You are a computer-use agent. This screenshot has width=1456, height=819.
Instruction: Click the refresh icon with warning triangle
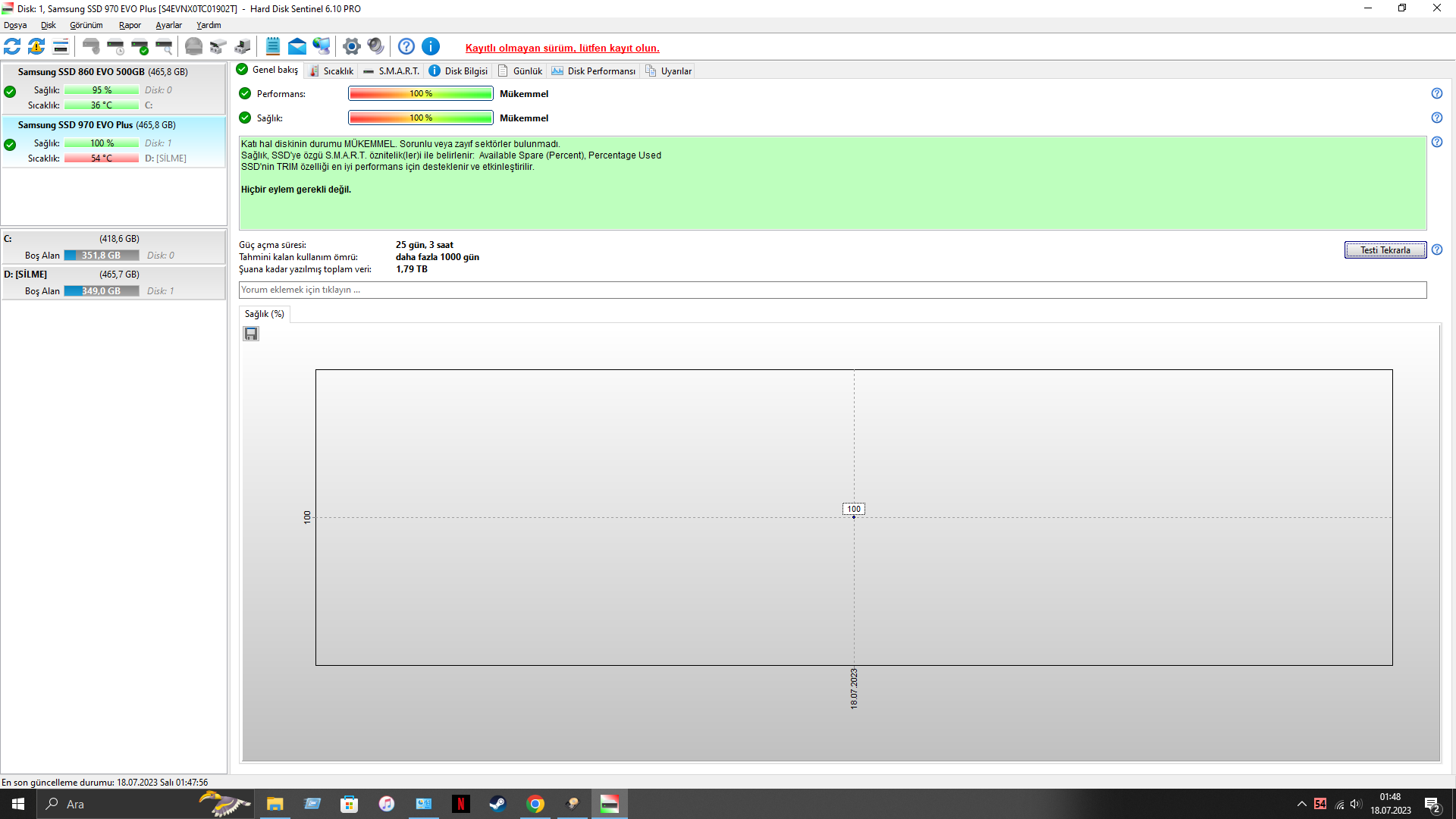pos(36,47)
